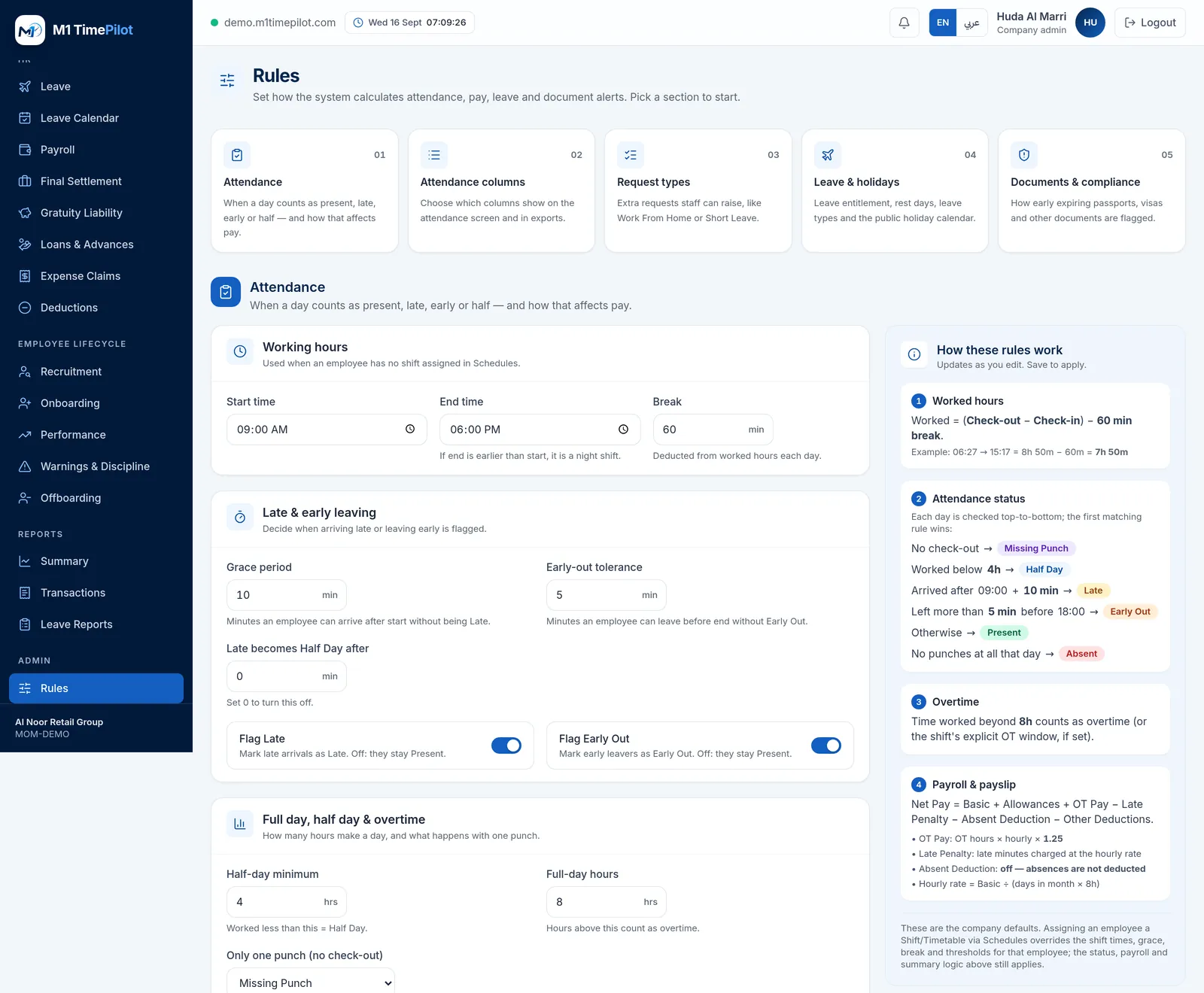Click the Recruitment person-search icon
Image resolution: width=1204 pixels, height=993 pixels.
[x=25, y=372]
